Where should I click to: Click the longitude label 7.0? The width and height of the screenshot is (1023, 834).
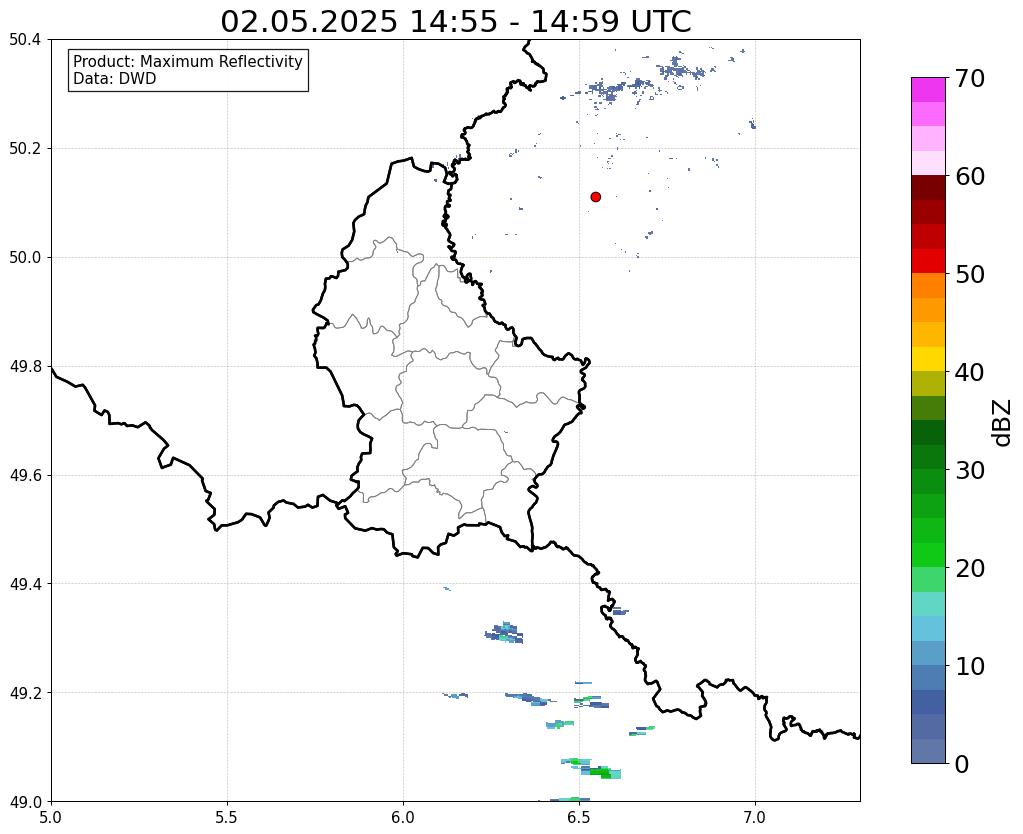pos(755,818)
